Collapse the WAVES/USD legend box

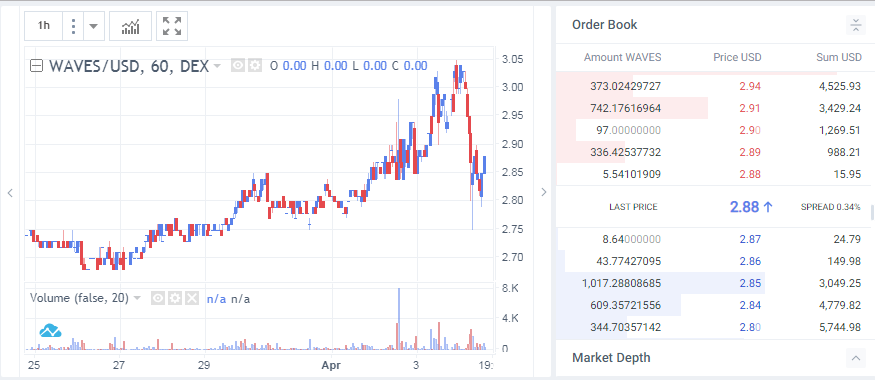click(x=36, y=66)
